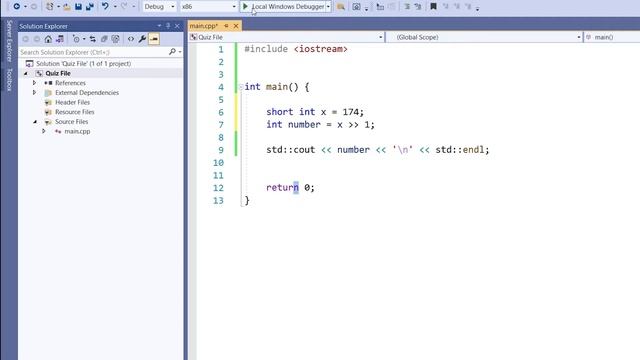Collapse the Source Files folder
The image size is (640, 360).
pyautogui.click(x=35, y=122)
